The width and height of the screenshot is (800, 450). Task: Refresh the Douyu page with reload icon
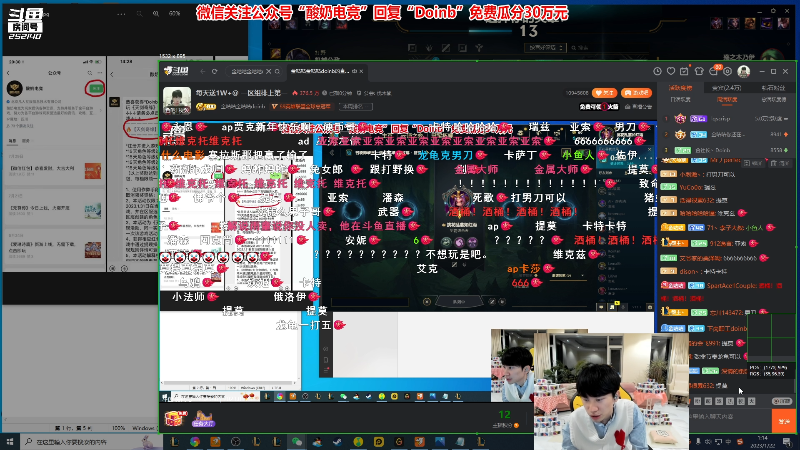[215, 71]
